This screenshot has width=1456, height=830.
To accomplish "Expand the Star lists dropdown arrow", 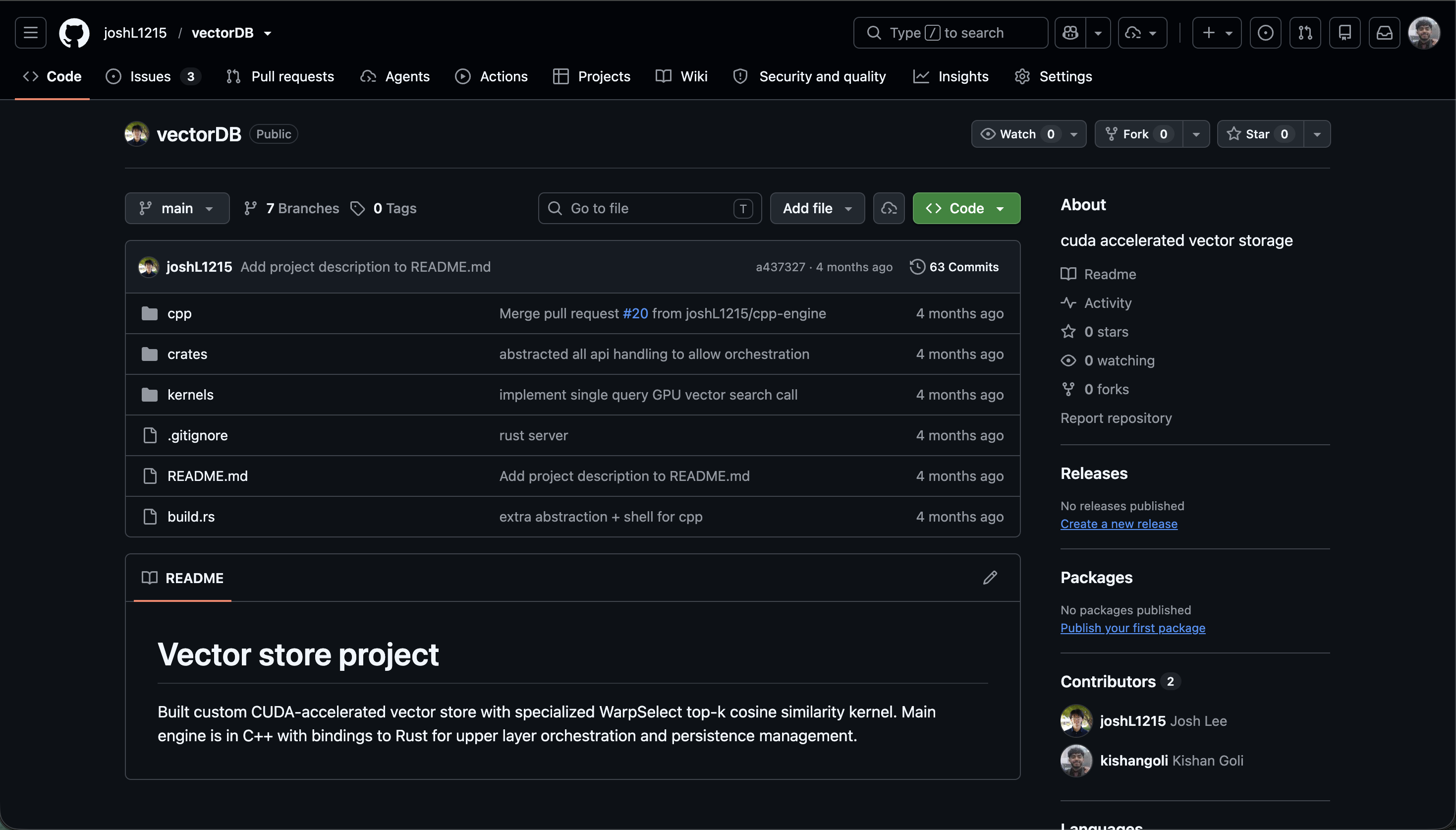I will coord(1317,134).
